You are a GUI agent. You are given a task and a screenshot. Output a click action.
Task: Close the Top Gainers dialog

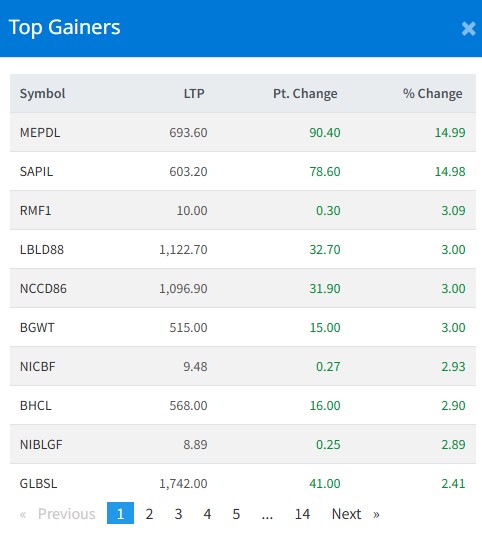coord(468,29)
